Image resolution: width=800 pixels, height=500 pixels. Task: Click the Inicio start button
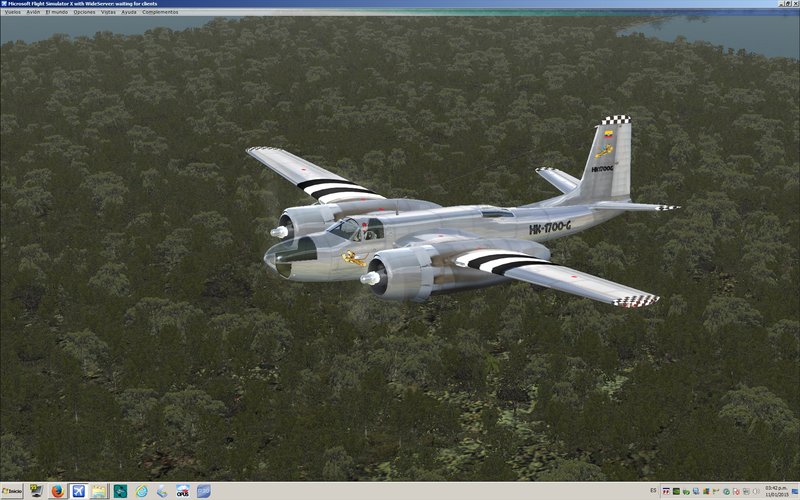coord(12,491)
